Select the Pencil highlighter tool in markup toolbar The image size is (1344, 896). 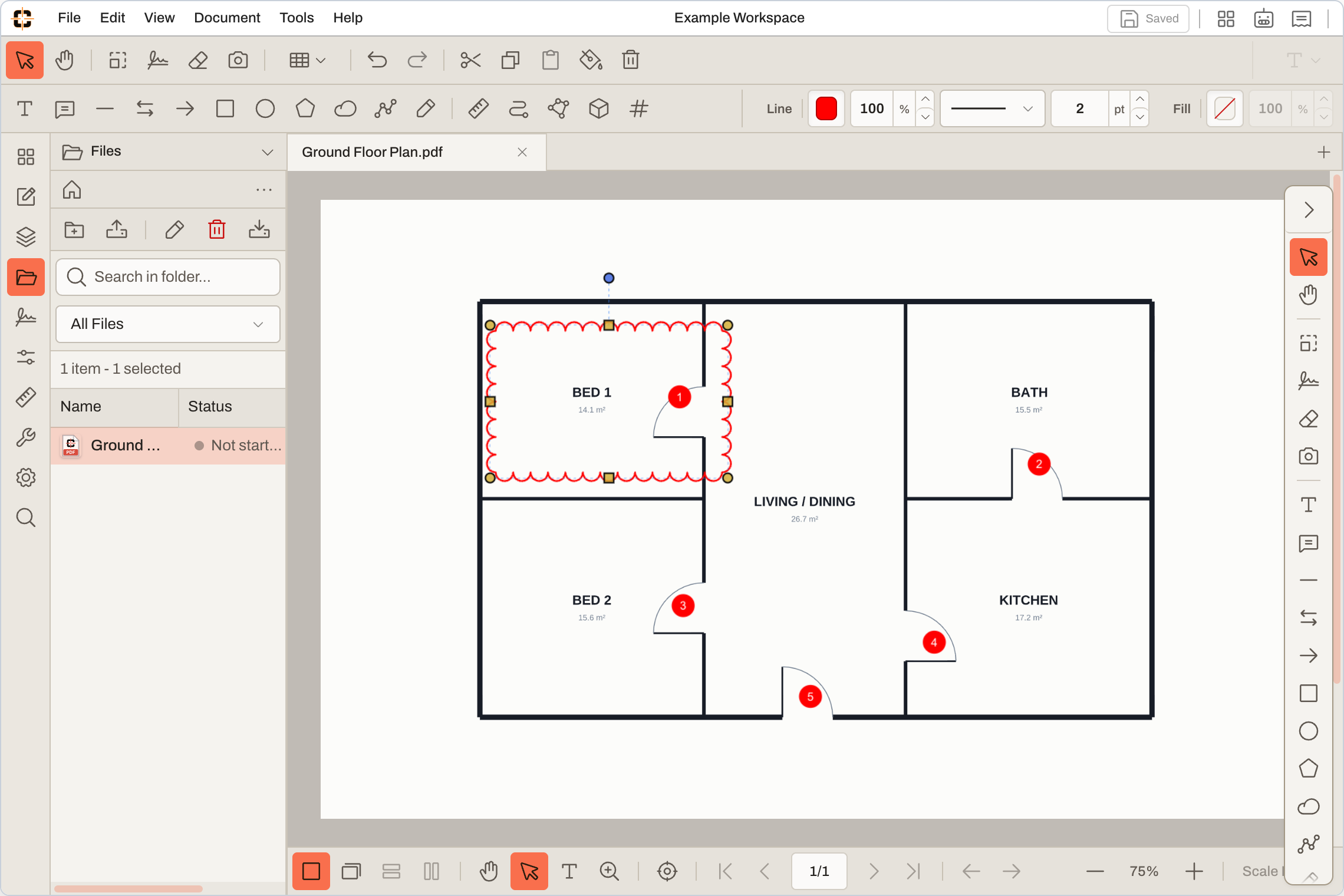pos(426,108)
